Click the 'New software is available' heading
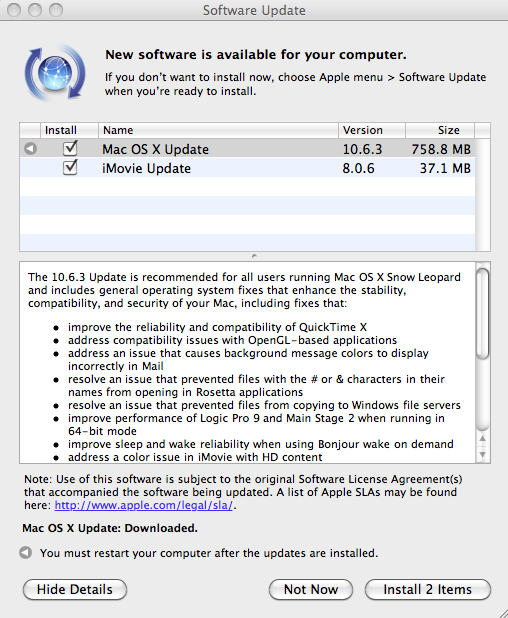Viewport: 508px width, 618px height. click(256, 54)
